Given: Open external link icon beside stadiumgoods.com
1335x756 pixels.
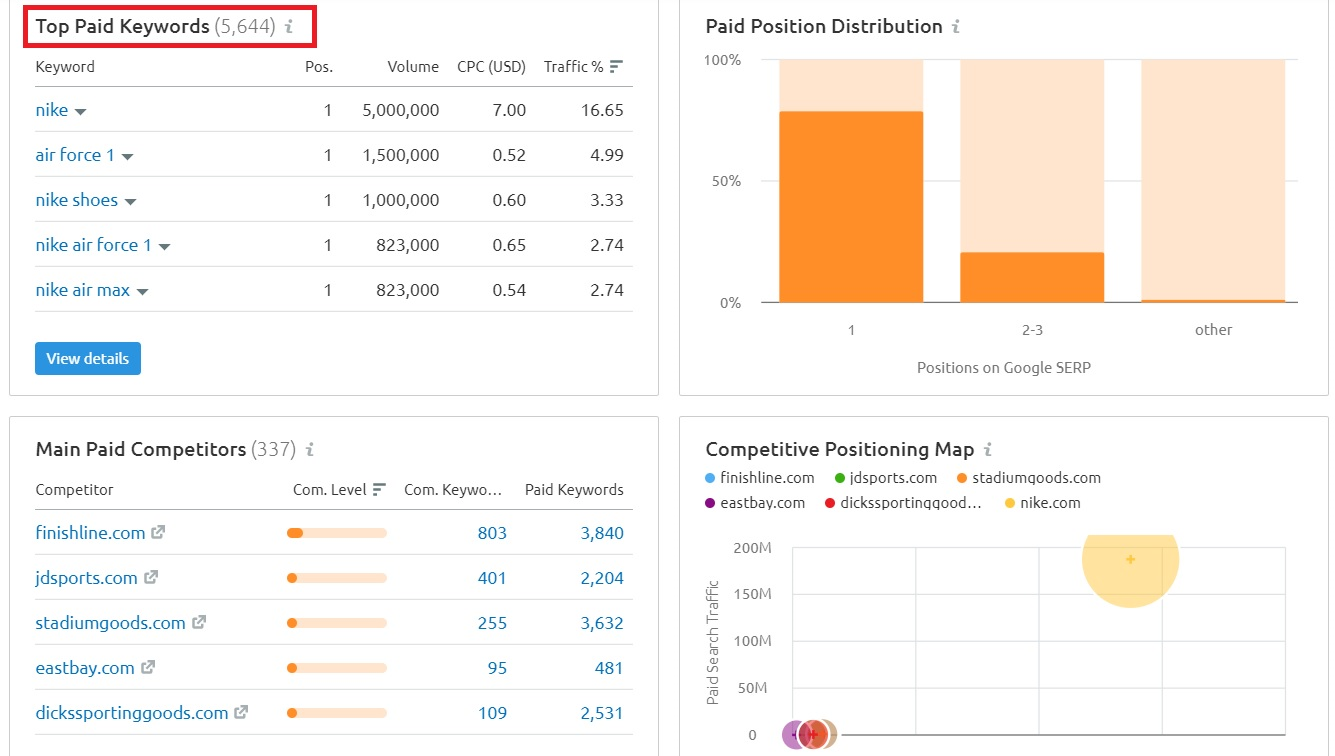Looking at the screenshot, I should (x=199, y=623).
